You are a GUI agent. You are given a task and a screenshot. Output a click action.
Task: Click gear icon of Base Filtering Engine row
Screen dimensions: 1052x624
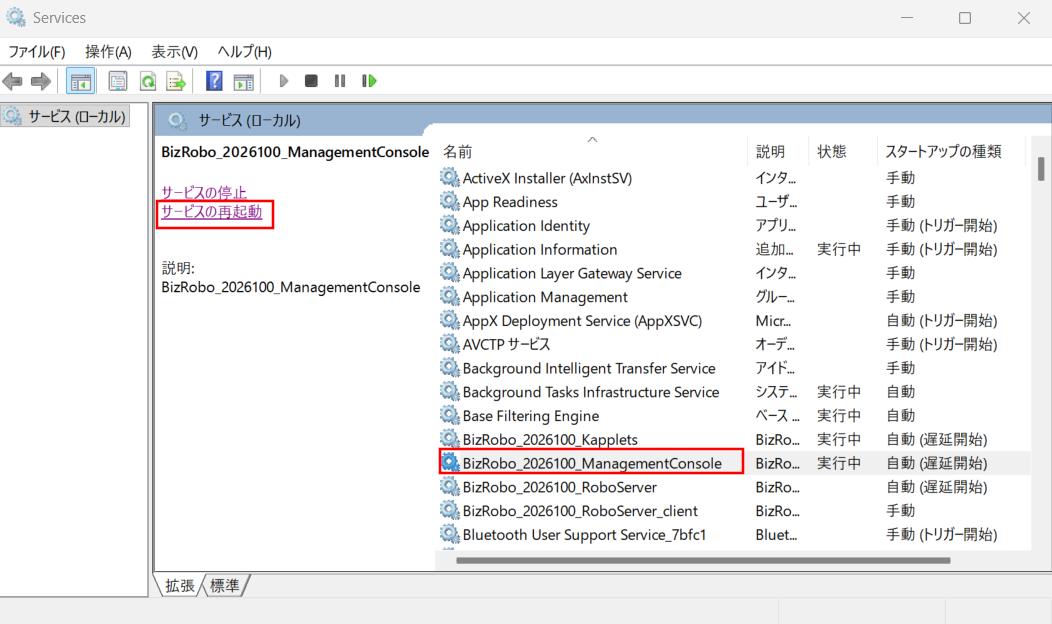[449, 415]
